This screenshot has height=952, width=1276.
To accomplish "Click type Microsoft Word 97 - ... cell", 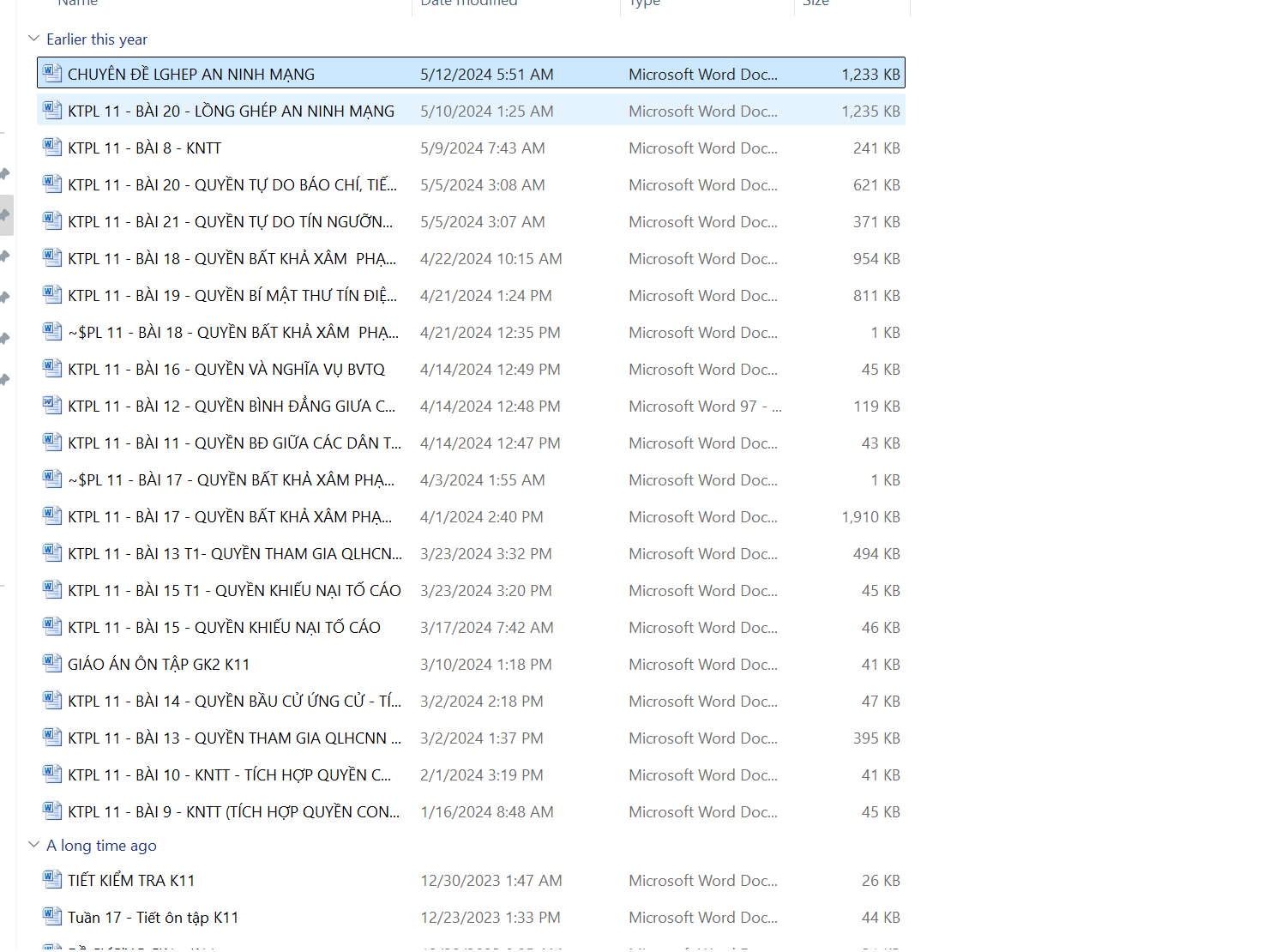I will 705,407.
